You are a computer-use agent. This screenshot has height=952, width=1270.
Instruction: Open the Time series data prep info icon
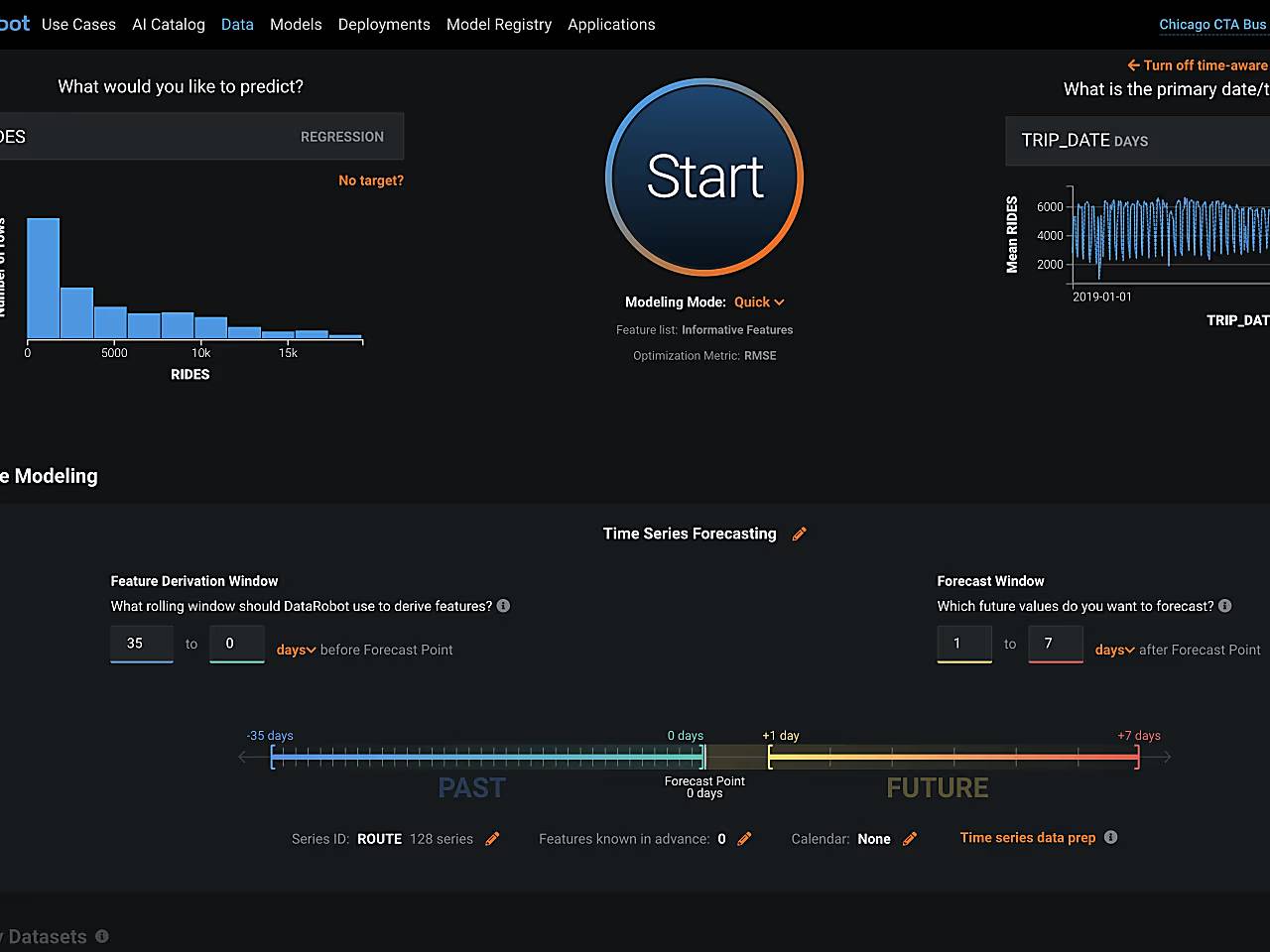[x=1111, y=837]
